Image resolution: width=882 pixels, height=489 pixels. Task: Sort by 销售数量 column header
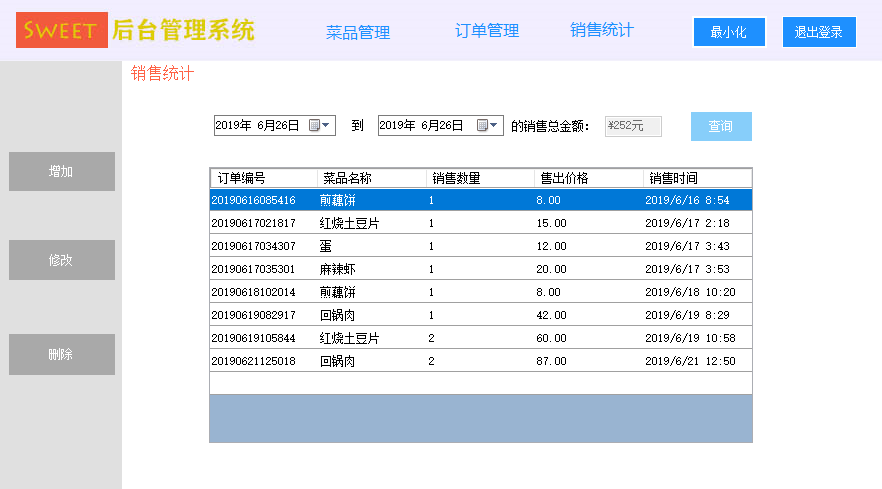[x=480, y=178]
